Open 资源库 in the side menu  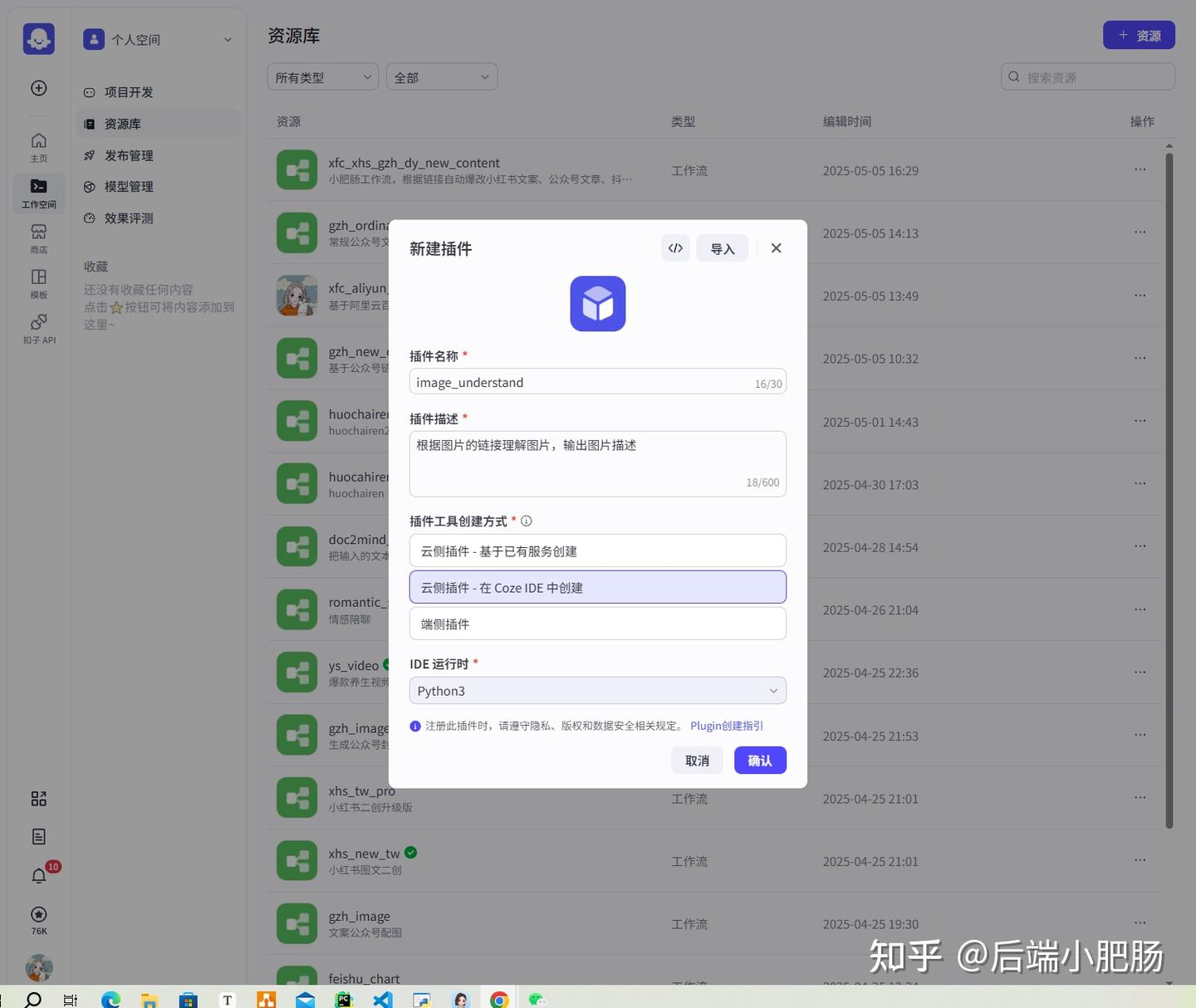(158, 124)
